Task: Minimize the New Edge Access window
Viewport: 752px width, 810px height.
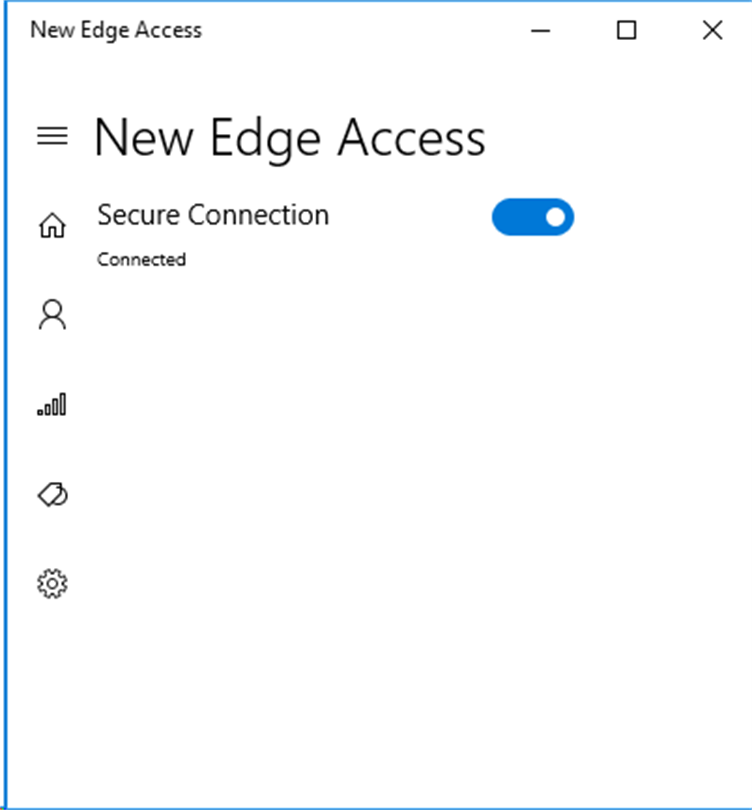Action: click(541, 30)
